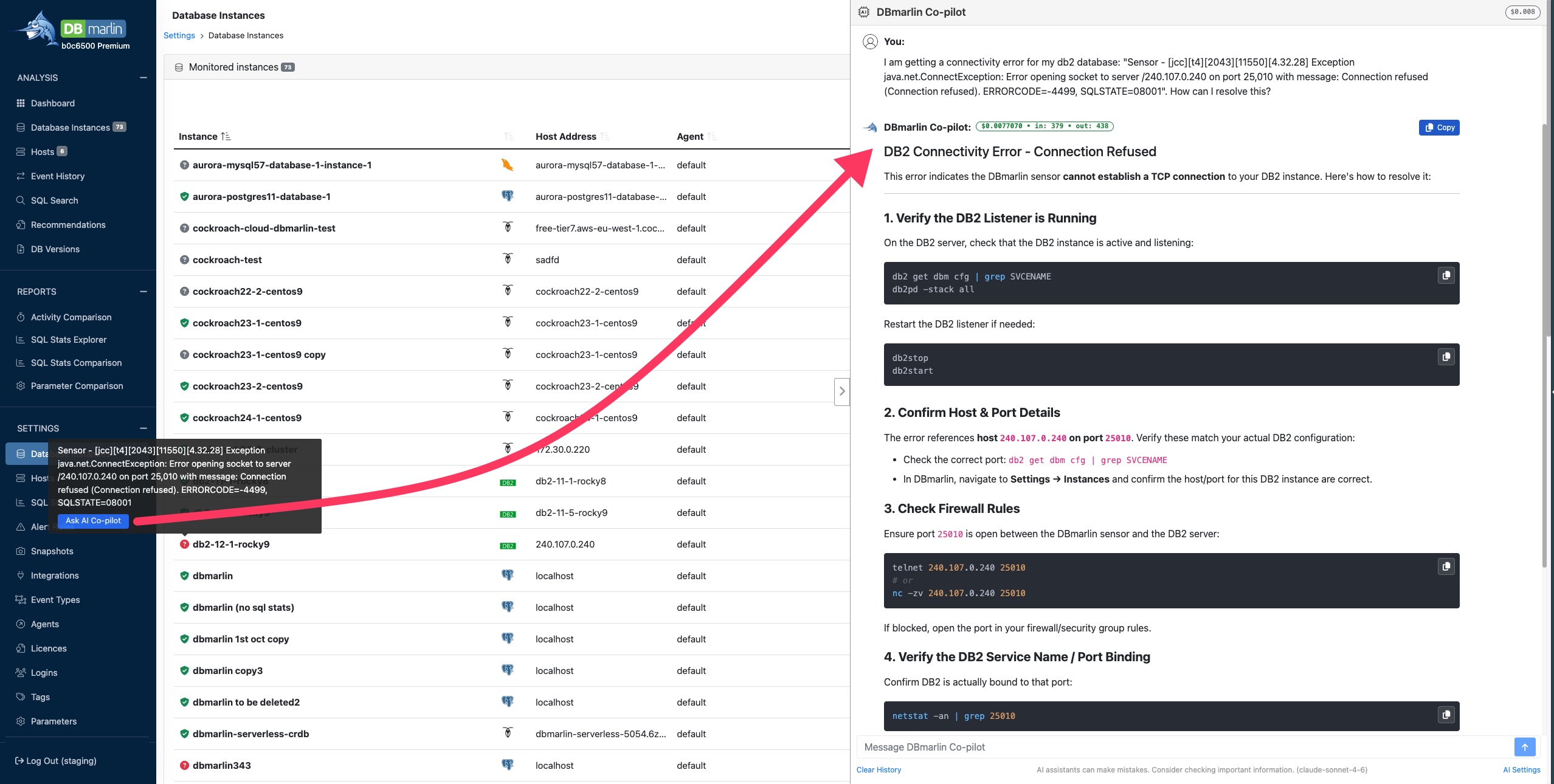The width and height of the screenshot is (1554, 784).
Task: Copy the db2stop db2start code block
Action: 1446,357
